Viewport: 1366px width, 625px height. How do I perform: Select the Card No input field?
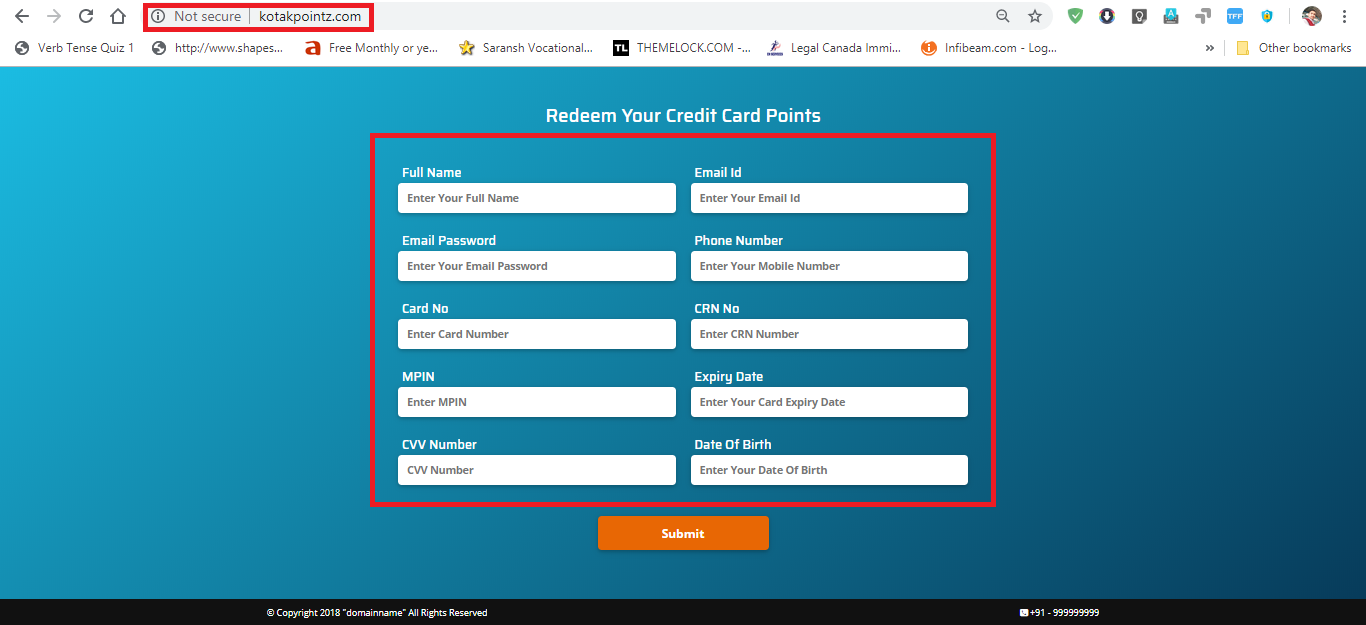click(x=537, y=334)
